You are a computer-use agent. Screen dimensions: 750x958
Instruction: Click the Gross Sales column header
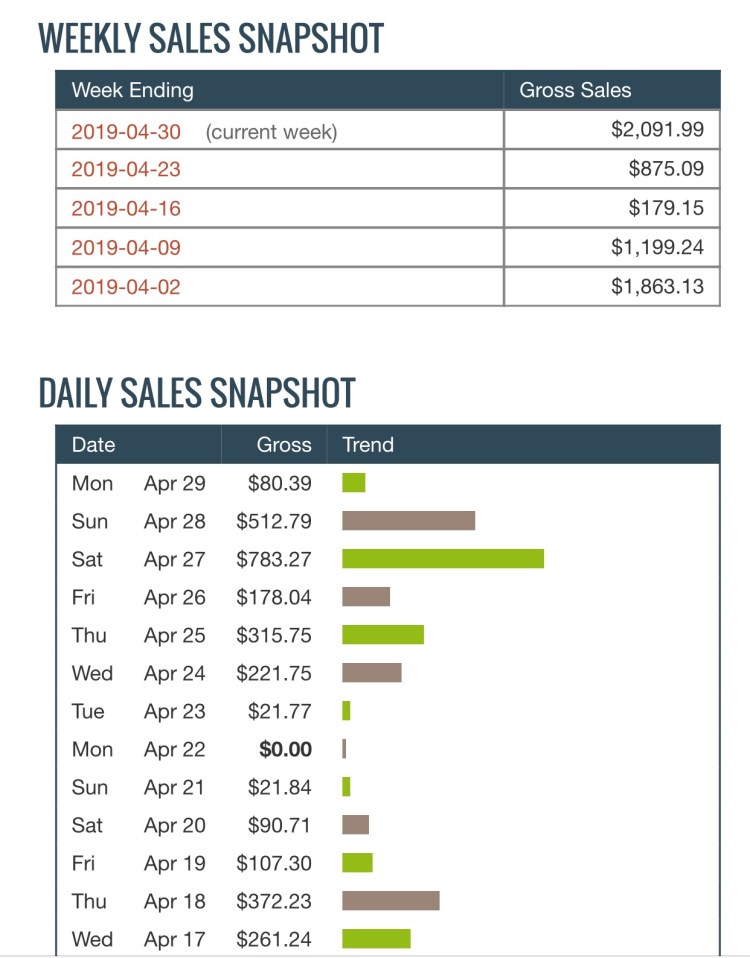click(x=575, y=90)
